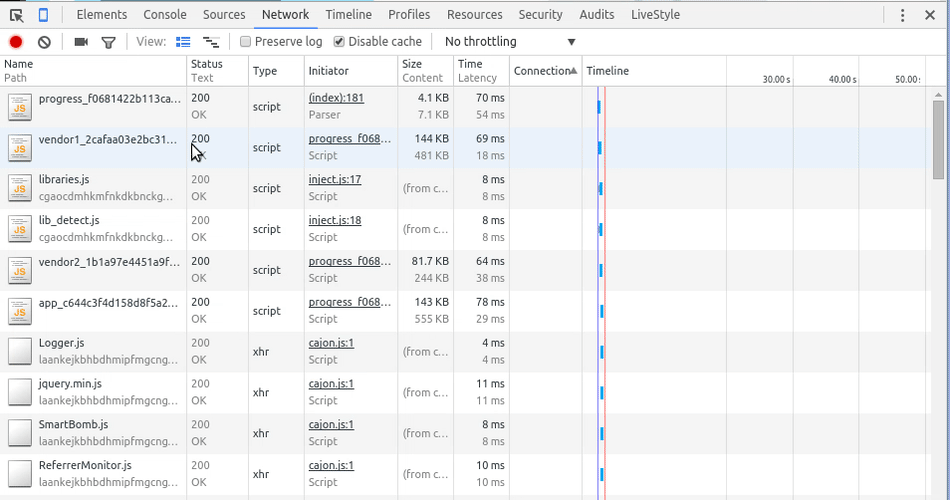
Task: Follow the (index):181 initiator link
Action: [x=335, y=98]
